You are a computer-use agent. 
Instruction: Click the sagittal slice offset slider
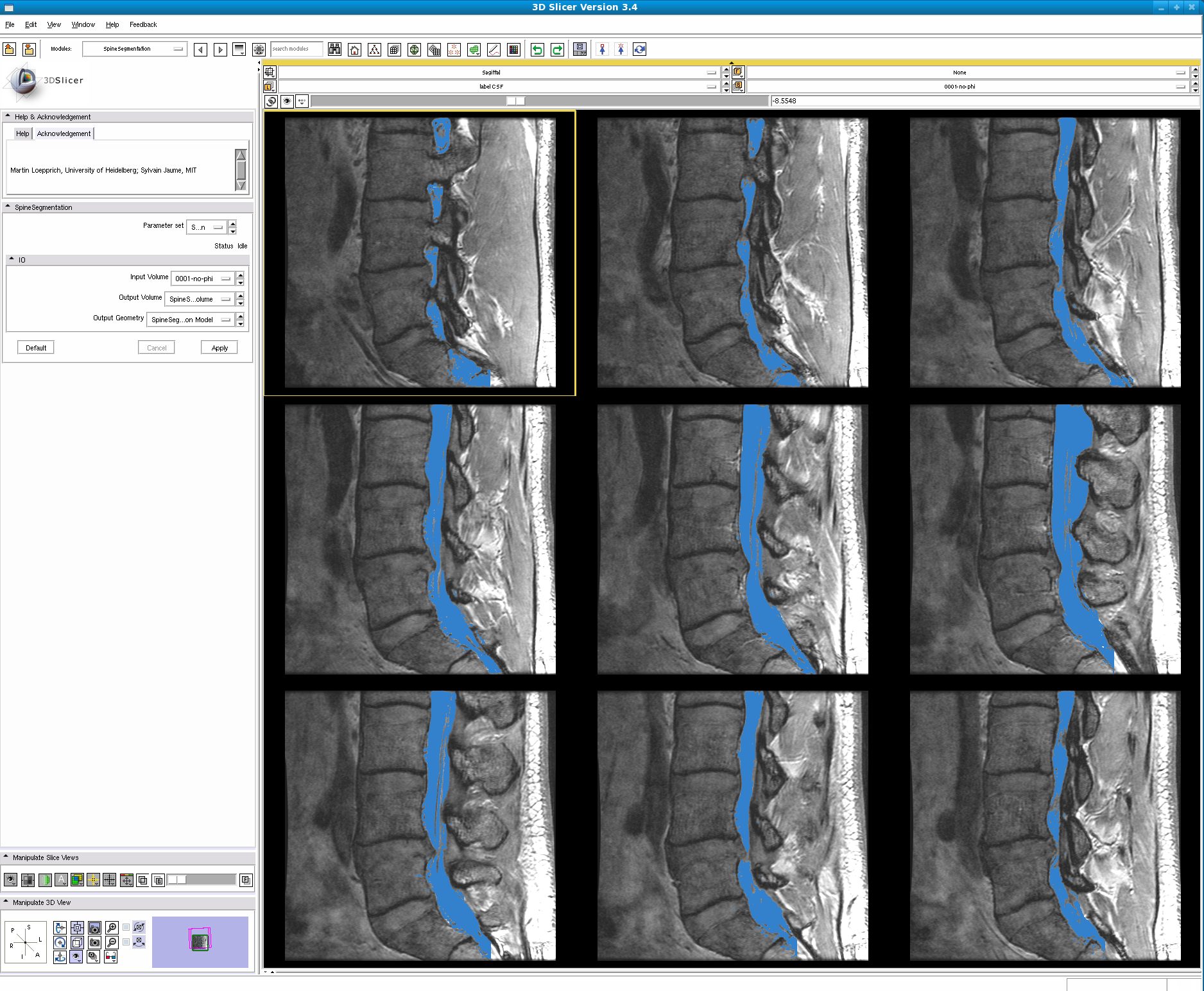pyautogui.click(x=515, y=101)
